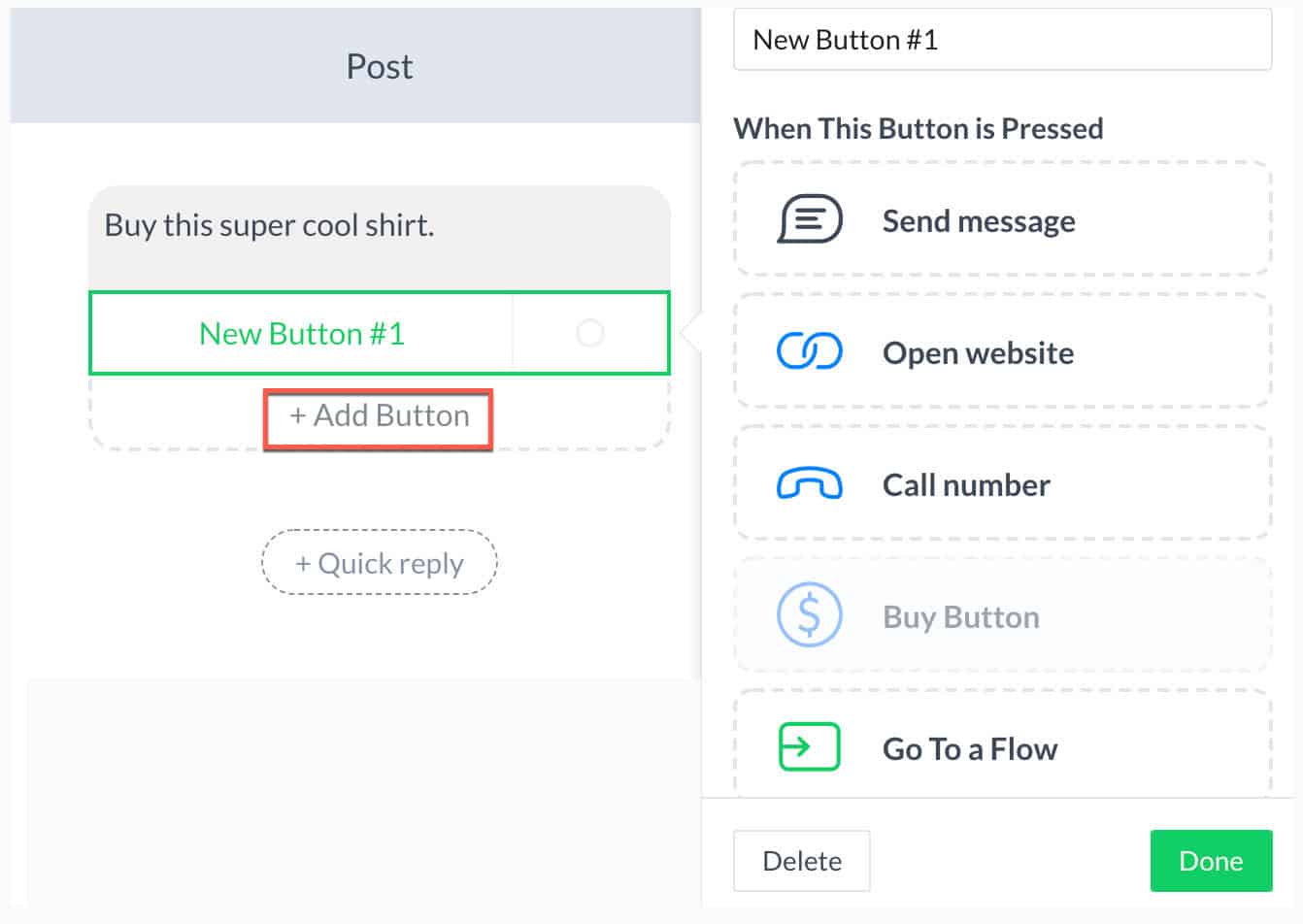Select the Send message option label
The image size is (1303, 924).
point(978,221)
